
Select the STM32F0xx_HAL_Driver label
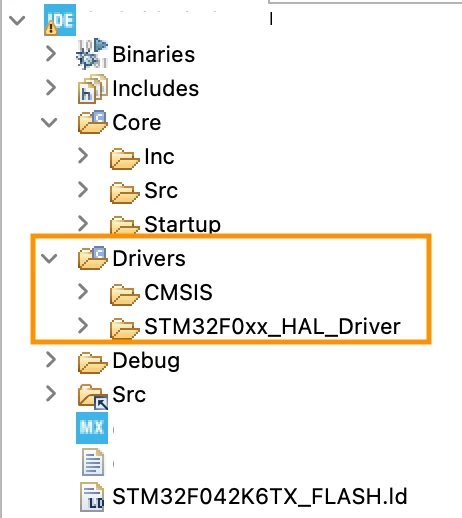pyautogui.click(x=272, y=327)
